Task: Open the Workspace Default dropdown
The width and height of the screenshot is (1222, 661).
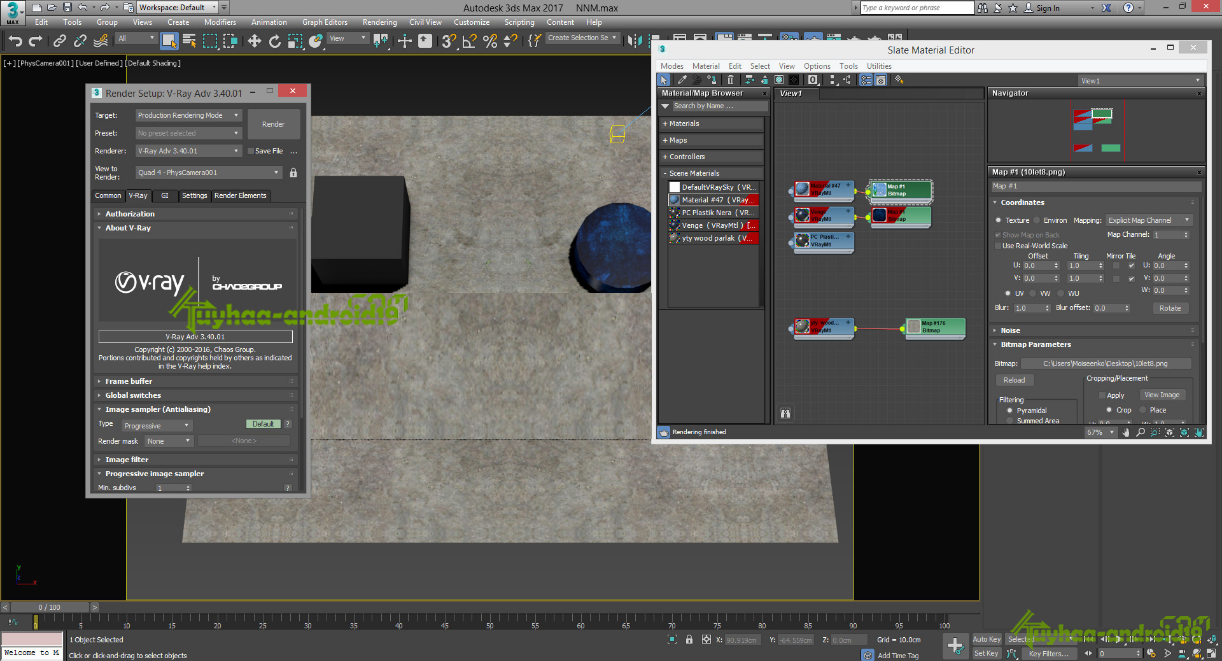Action: 178,7
